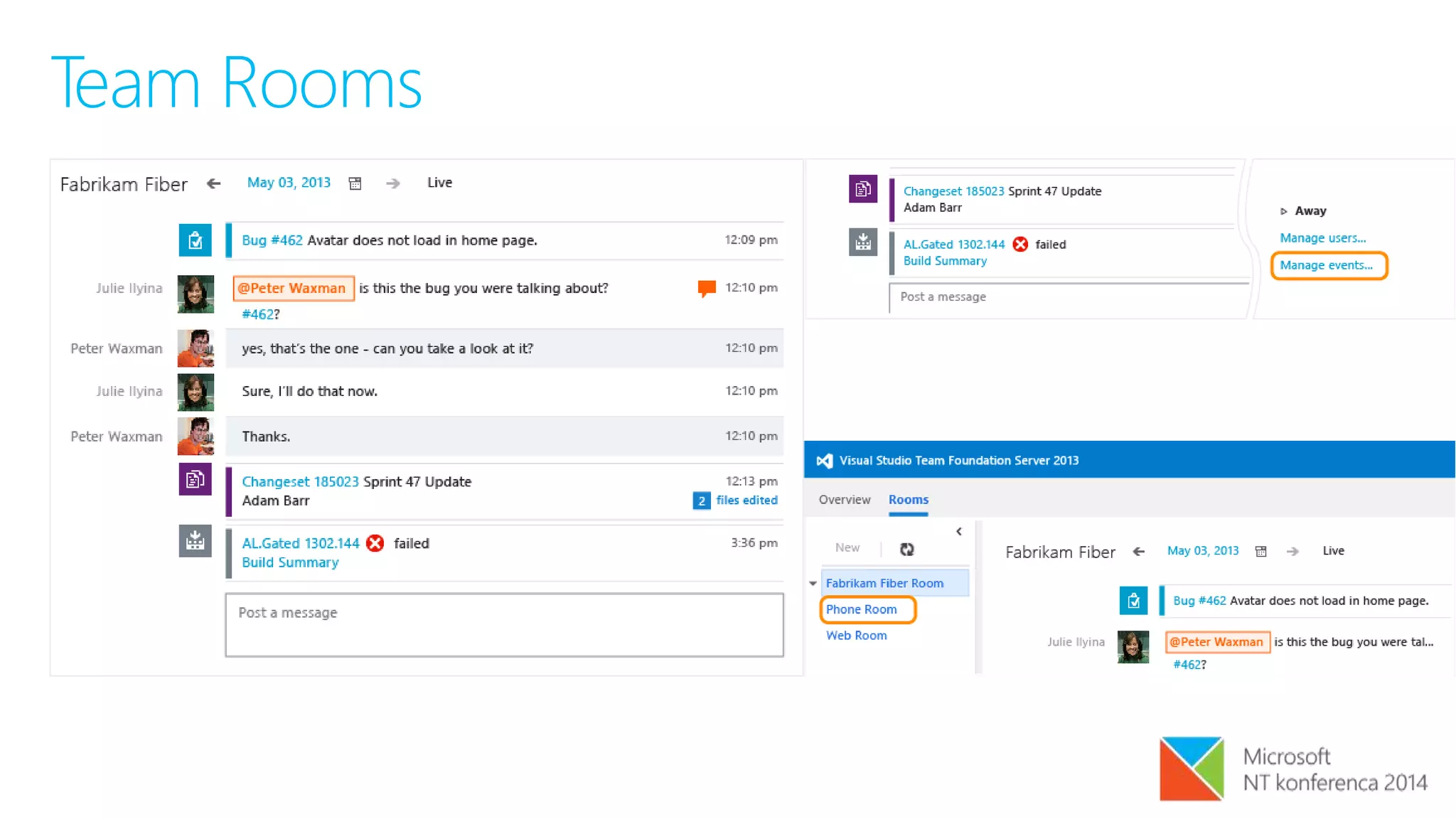1456x819 pixels.
Task: Expand the Away users group
Action: (x=1283, y=211)
